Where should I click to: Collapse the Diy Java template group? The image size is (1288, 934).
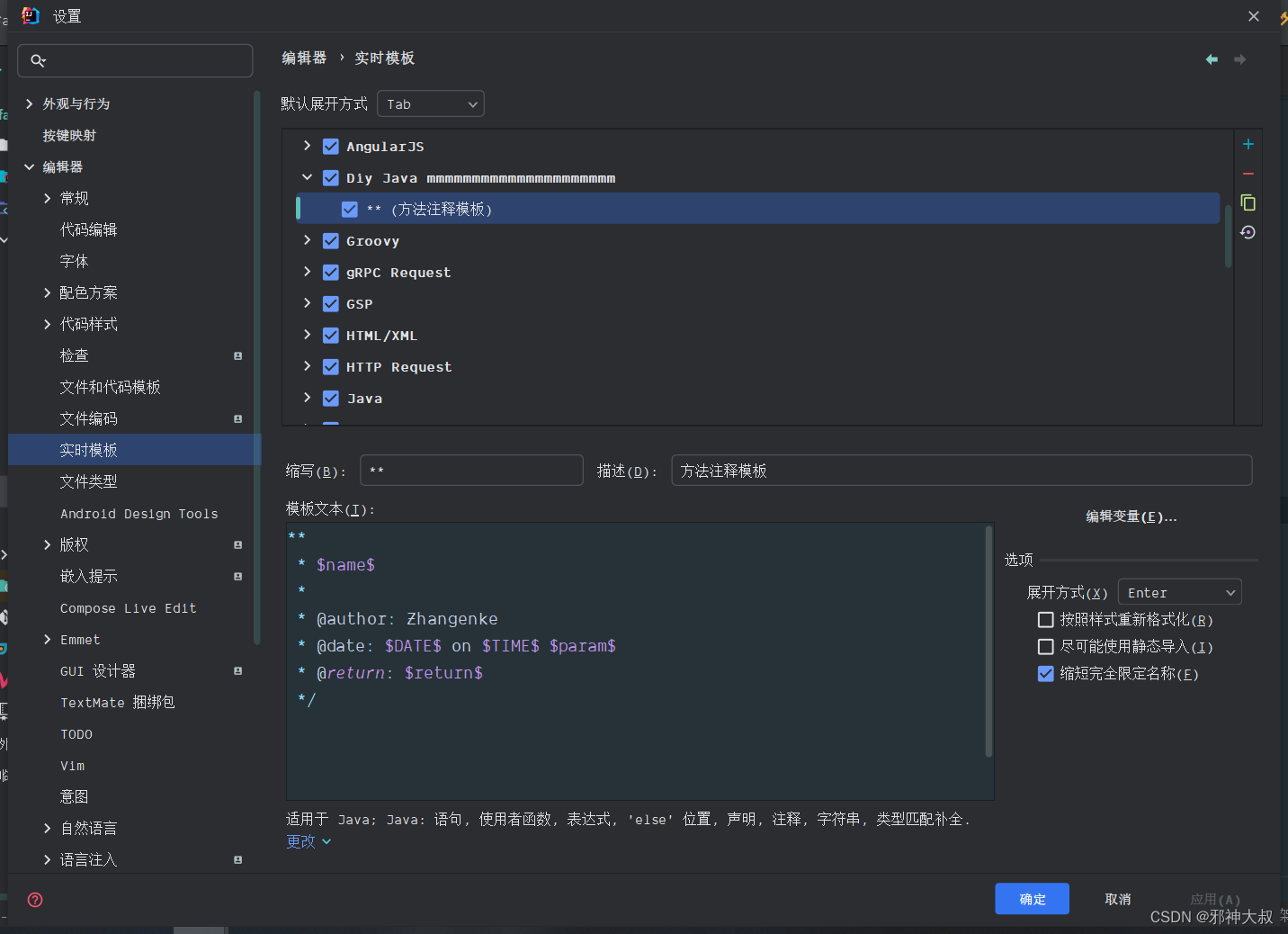[x=307, y=177]
